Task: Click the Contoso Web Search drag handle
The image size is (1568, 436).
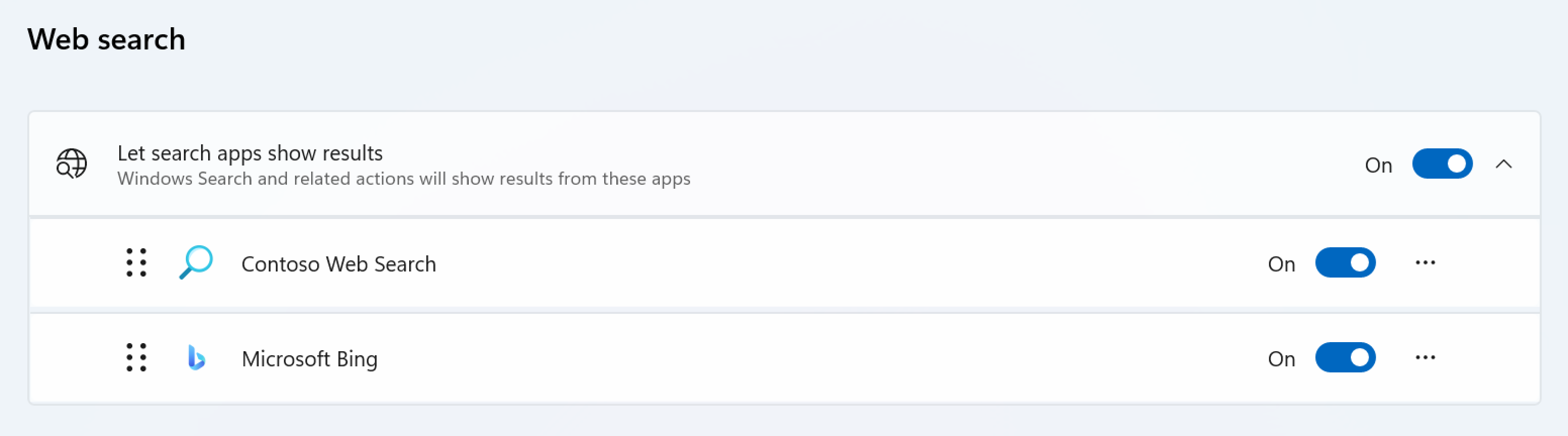Action: tap(136, 263)
